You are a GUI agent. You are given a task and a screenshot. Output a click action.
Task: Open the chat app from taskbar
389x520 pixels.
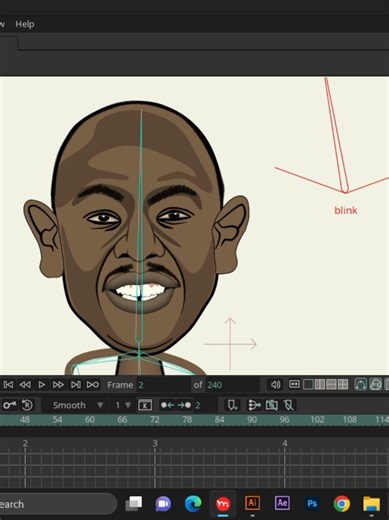tap(163, 504)
